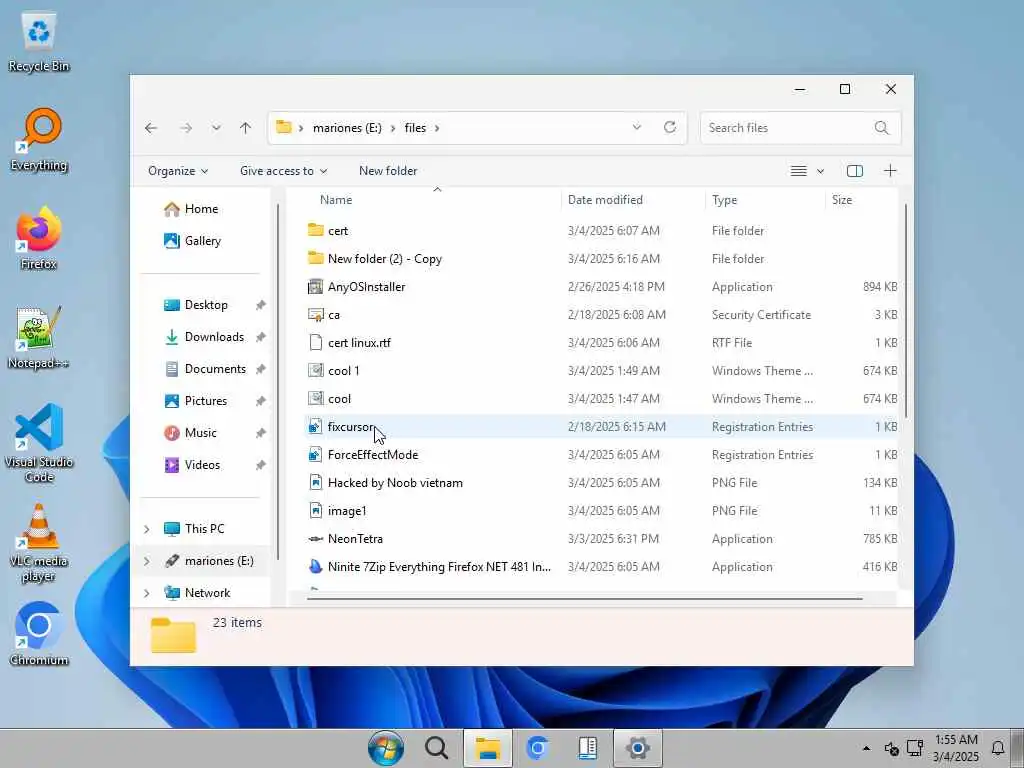Click File Explorer taskbar icon

tap(487, 748)
